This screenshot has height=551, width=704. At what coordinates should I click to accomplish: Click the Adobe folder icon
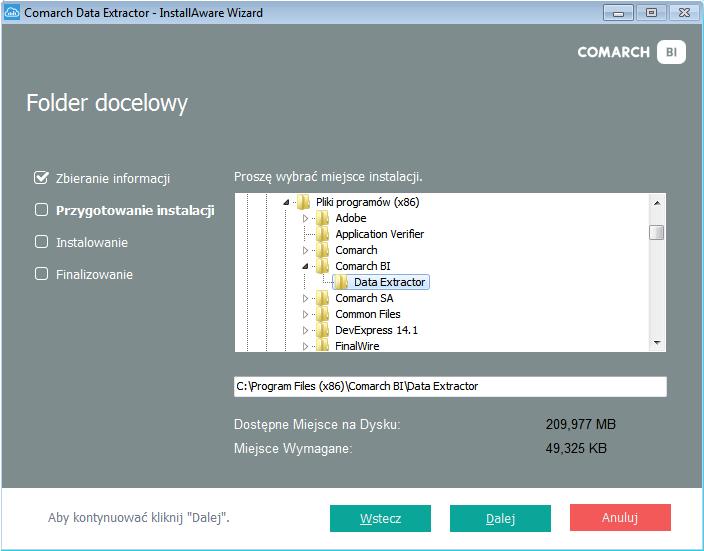click(322, 218)
